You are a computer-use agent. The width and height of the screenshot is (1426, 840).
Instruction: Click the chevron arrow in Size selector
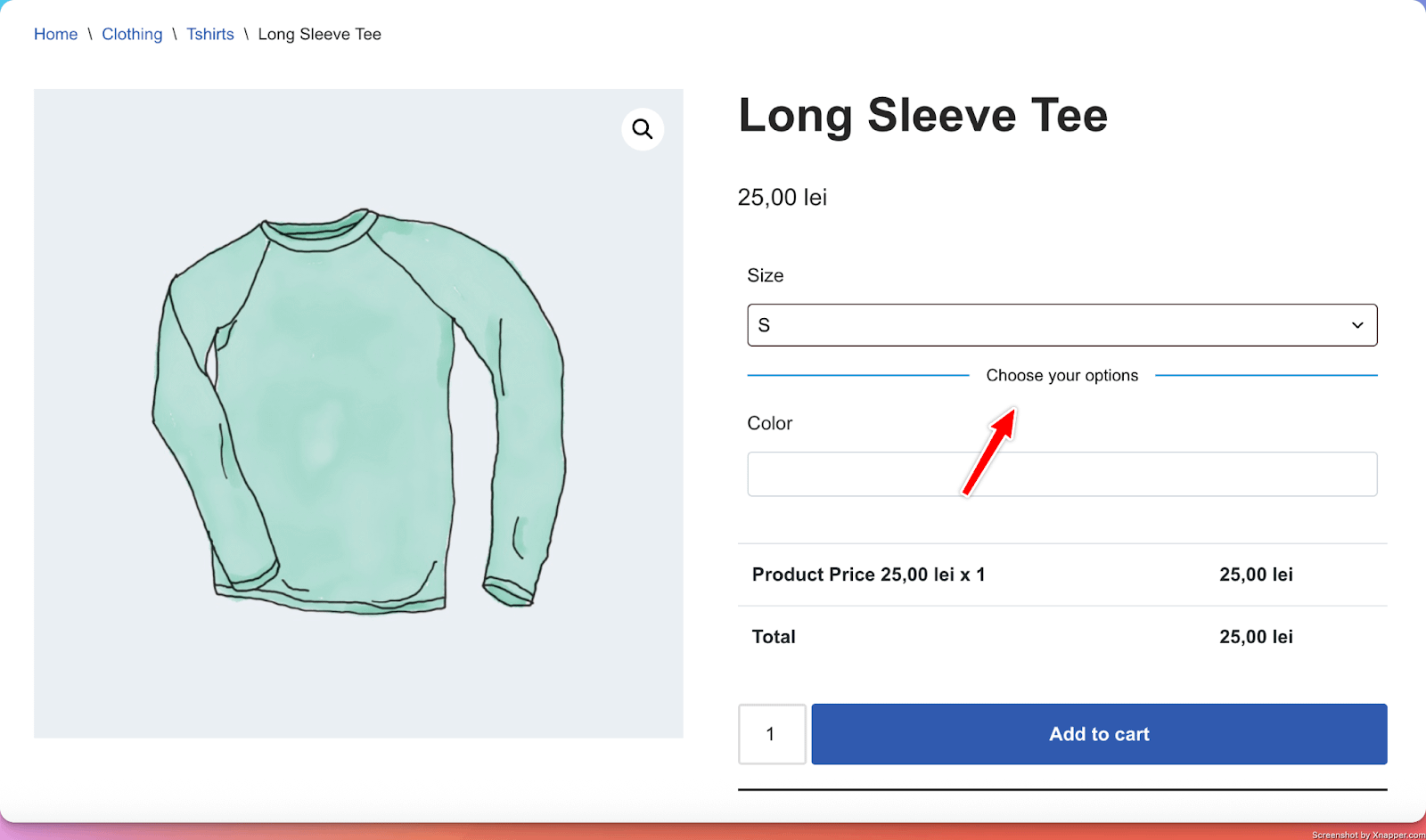click(1357, 325)
